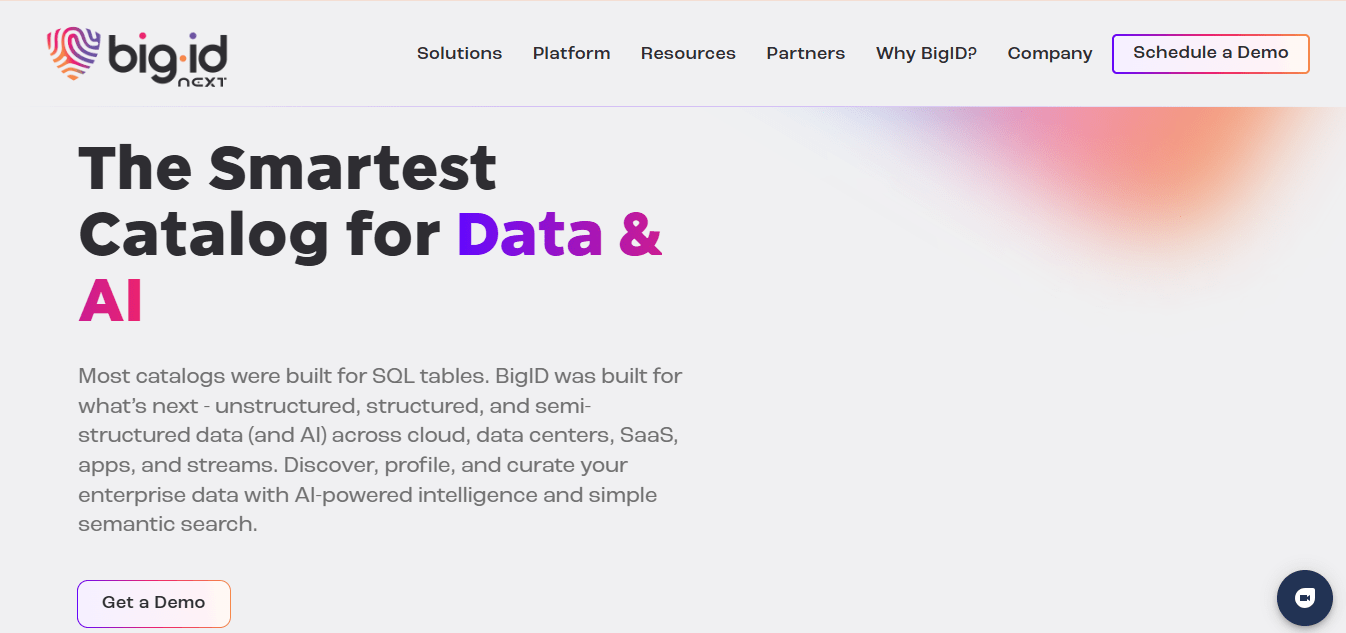Expand the Resources navigation item
Image resolution: width=1346 pixels, height=633 pixels.
(688, 54)
